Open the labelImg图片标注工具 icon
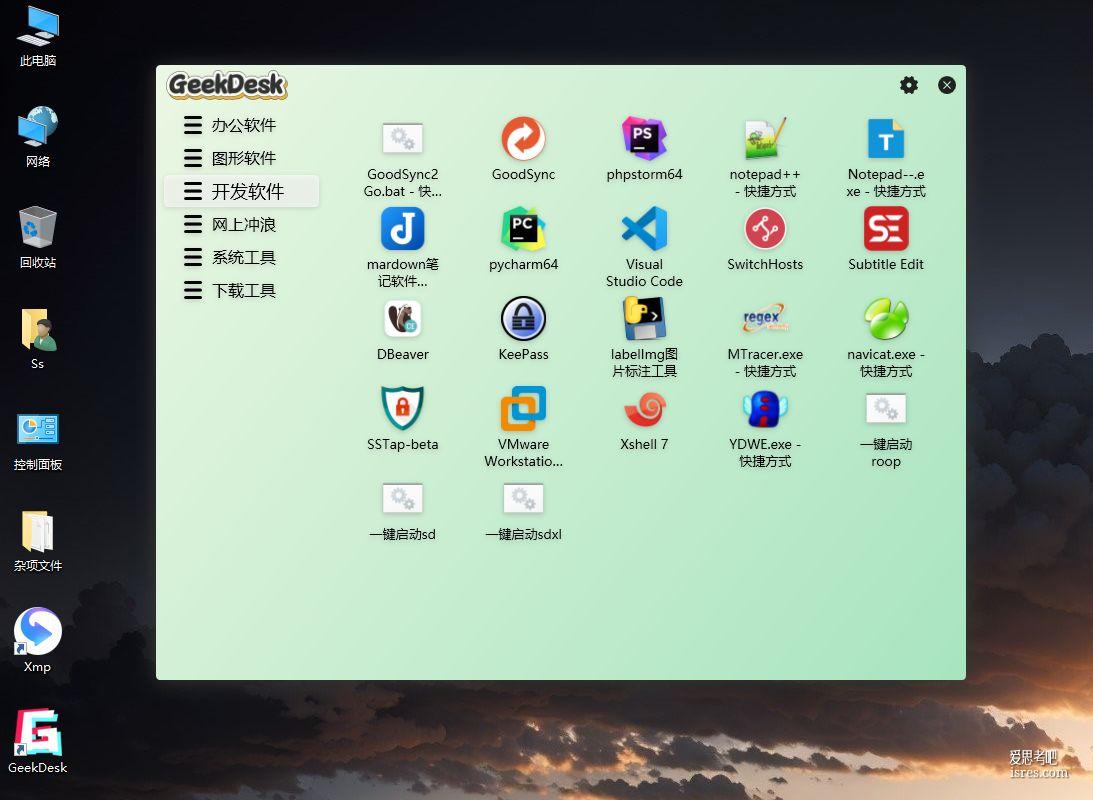Screen dimensions: 1093x800 (x=644, y=318)
